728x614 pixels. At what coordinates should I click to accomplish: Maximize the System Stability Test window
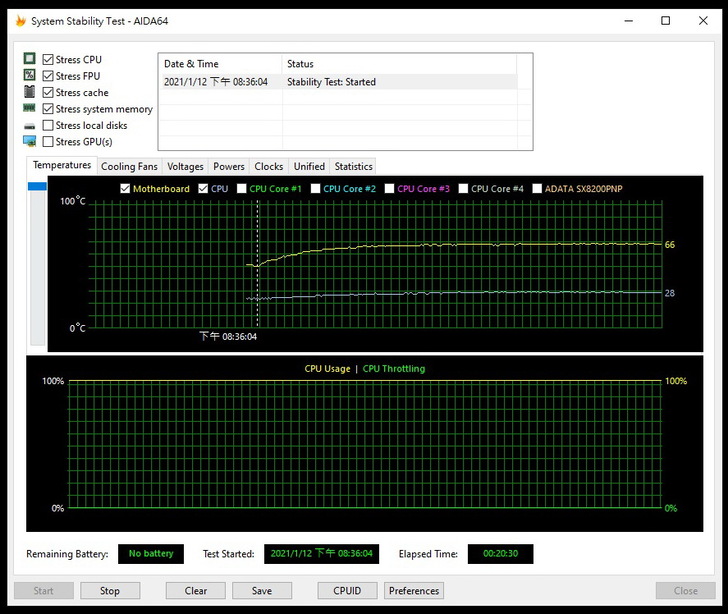pyautogui.click(x=665, y=20)
